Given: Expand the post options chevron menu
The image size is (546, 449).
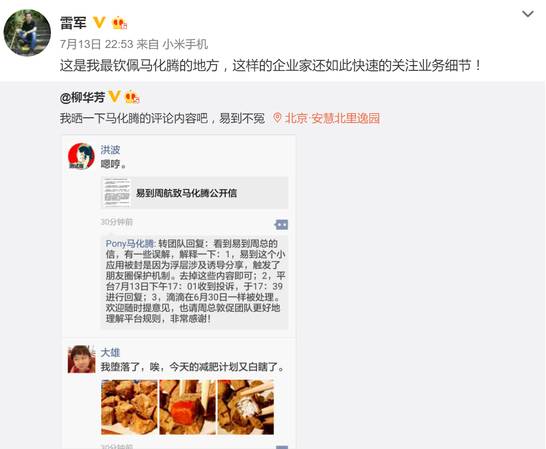Looking at the screenshot, I should 528,14.
